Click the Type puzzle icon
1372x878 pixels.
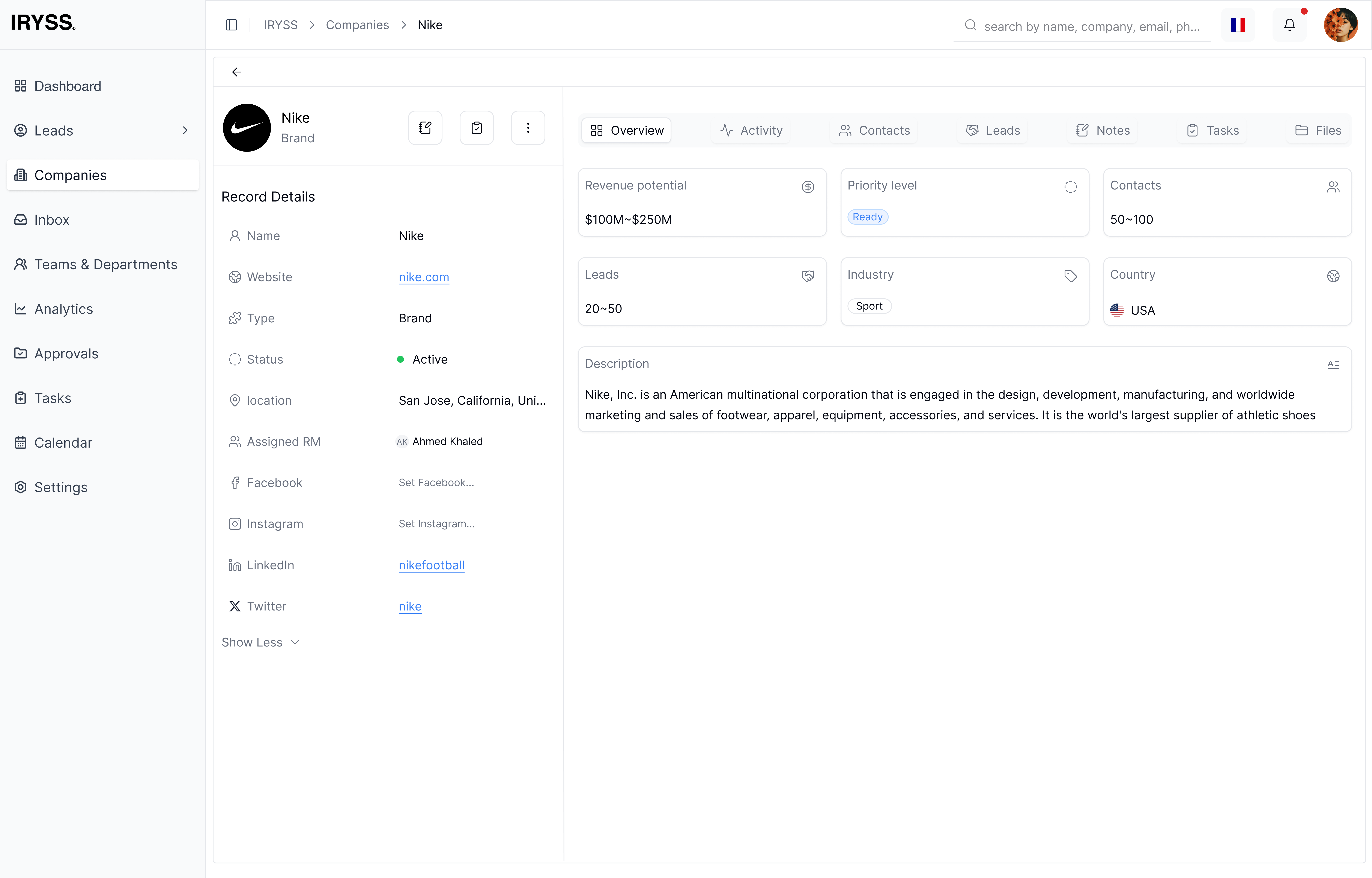pyautogui.click(x=235, y=318)
